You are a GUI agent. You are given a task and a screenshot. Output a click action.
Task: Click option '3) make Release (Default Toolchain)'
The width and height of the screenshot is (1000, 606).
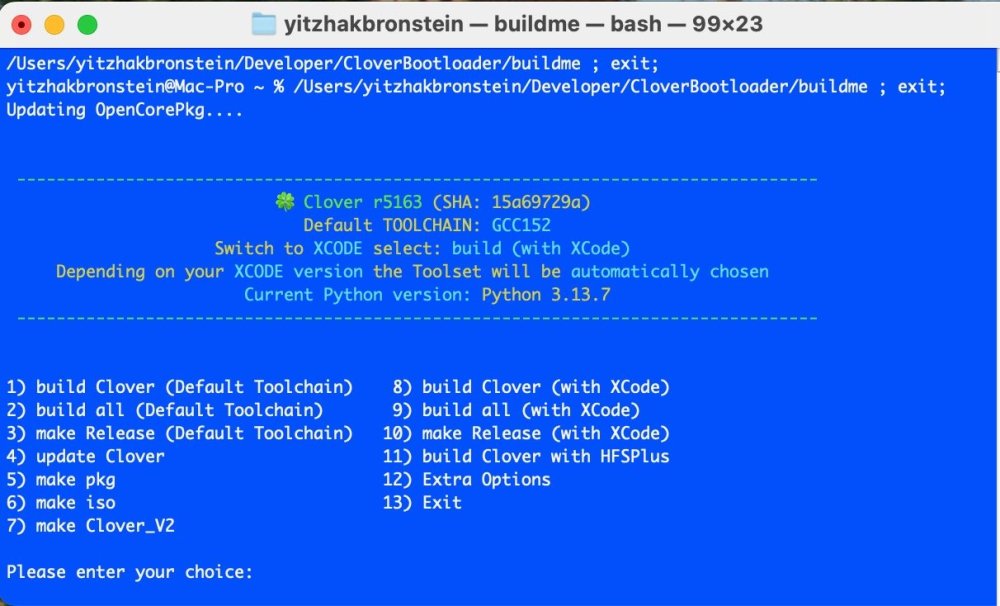179,433
